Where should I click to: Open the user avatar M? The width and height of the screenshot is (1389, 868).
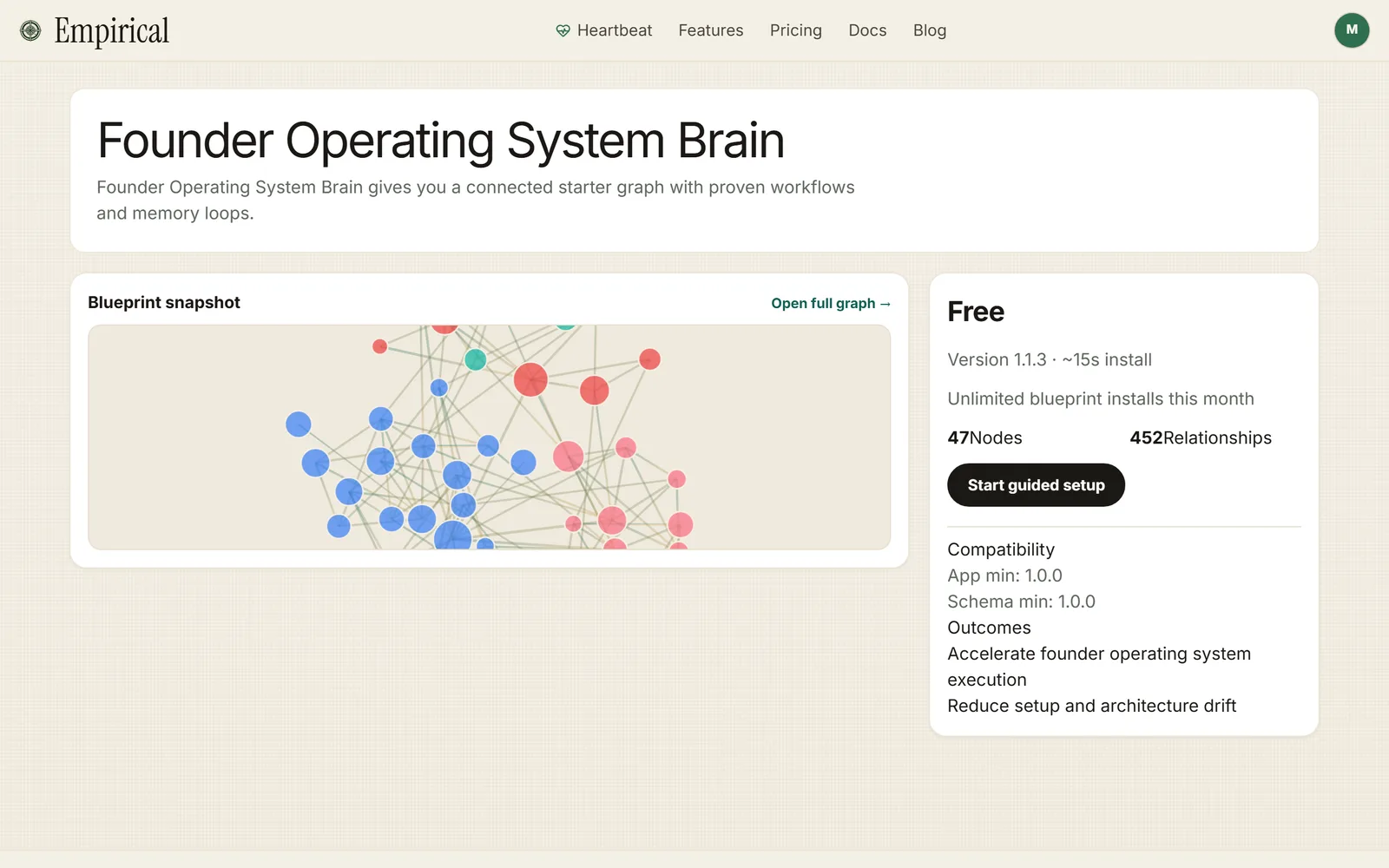[1352, 30]
